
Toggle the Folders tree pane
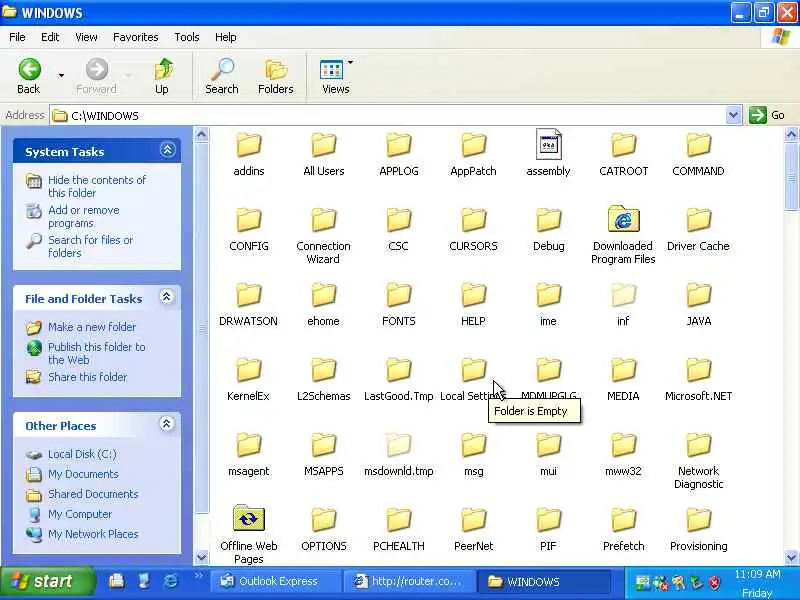pyautogui.click(x=276, y=76)
